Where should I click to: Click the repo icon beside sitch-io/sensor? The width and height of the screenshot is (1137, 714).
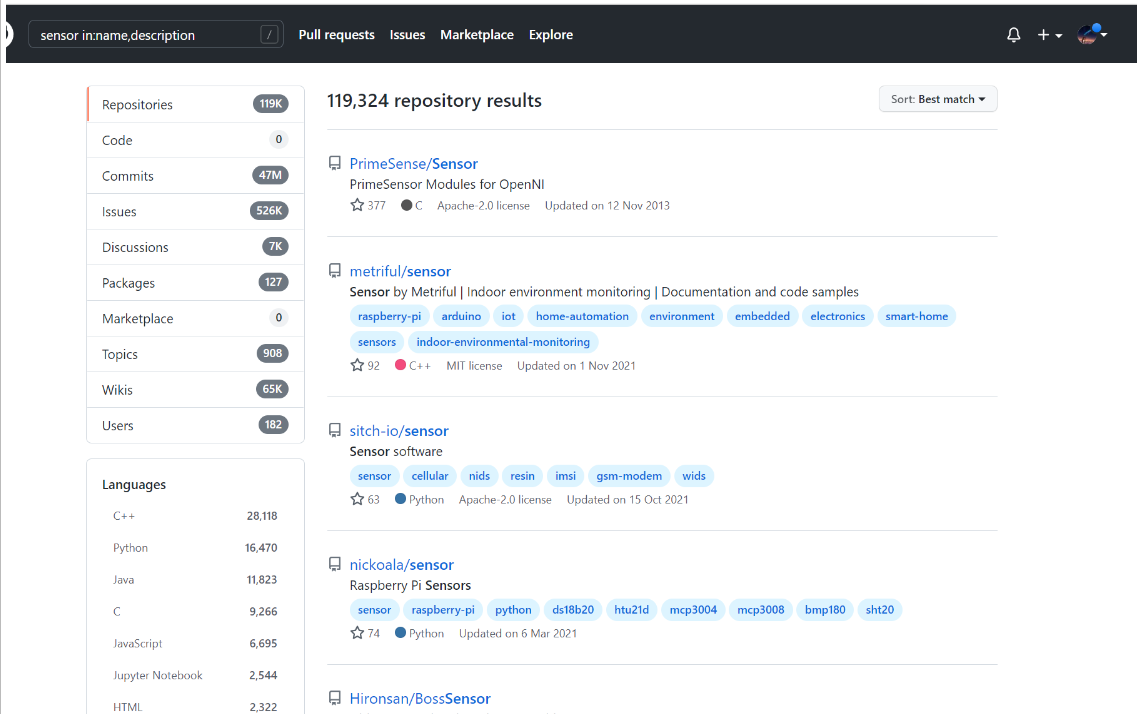pyautogui.click(x=334, y=430)
